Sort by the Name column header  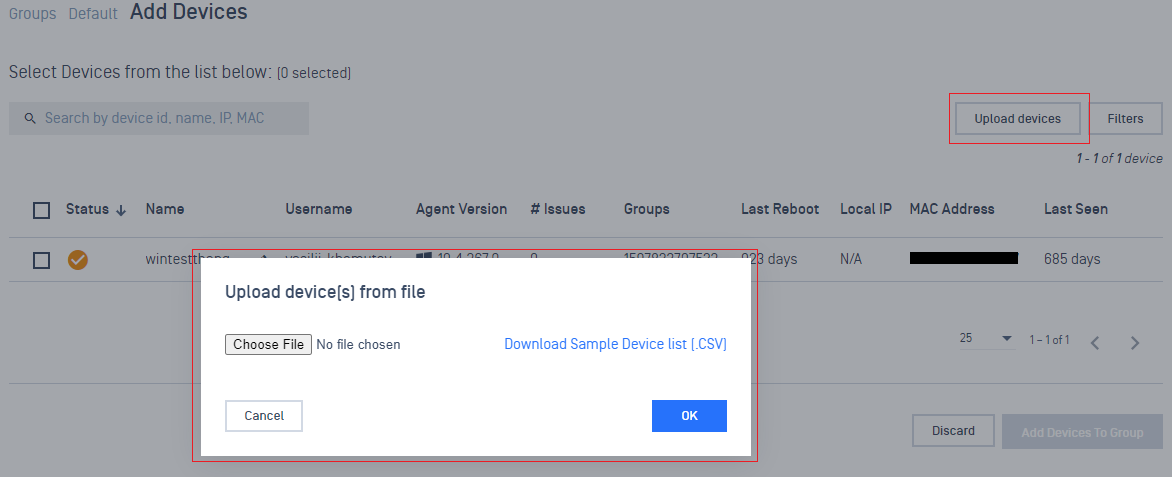pyautogui.click(x=165, y=209)
